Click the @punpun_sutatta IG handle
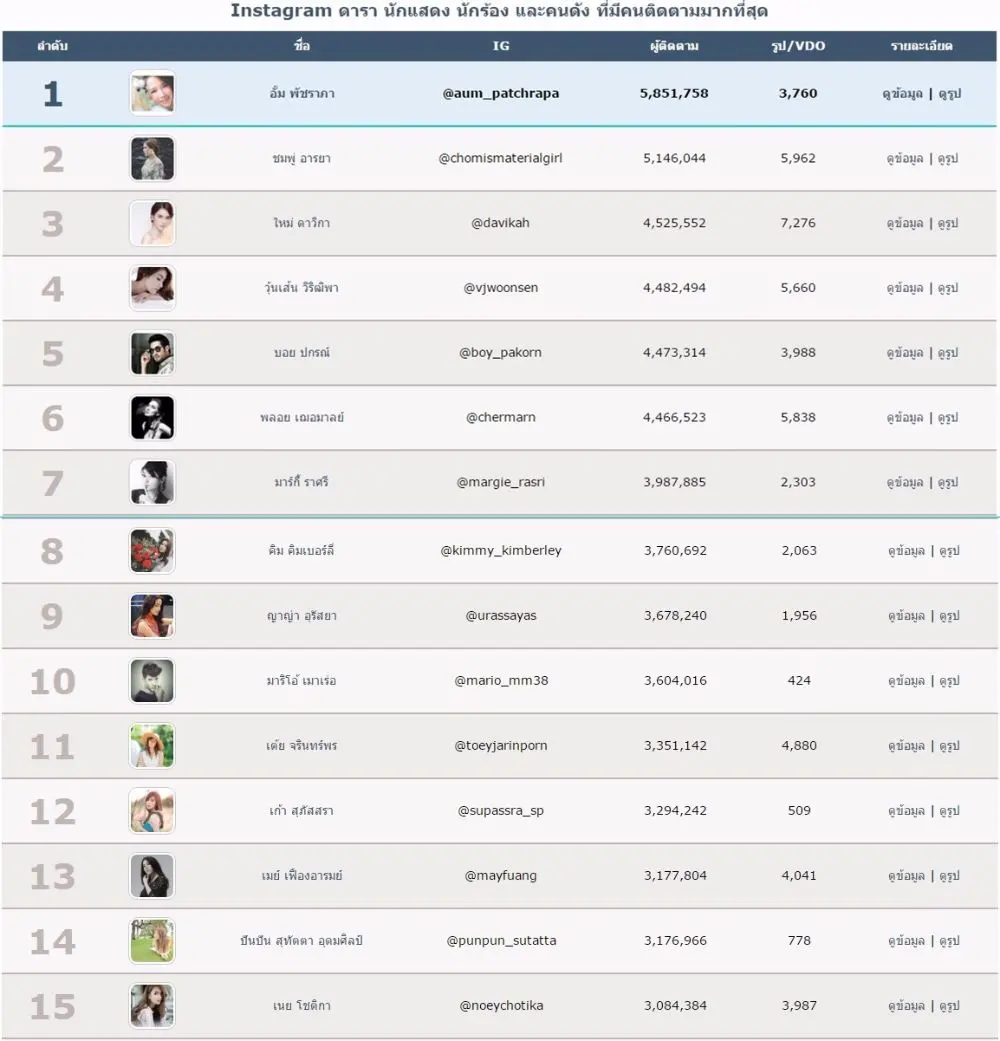The image size is (1000, 1041). 501,940
